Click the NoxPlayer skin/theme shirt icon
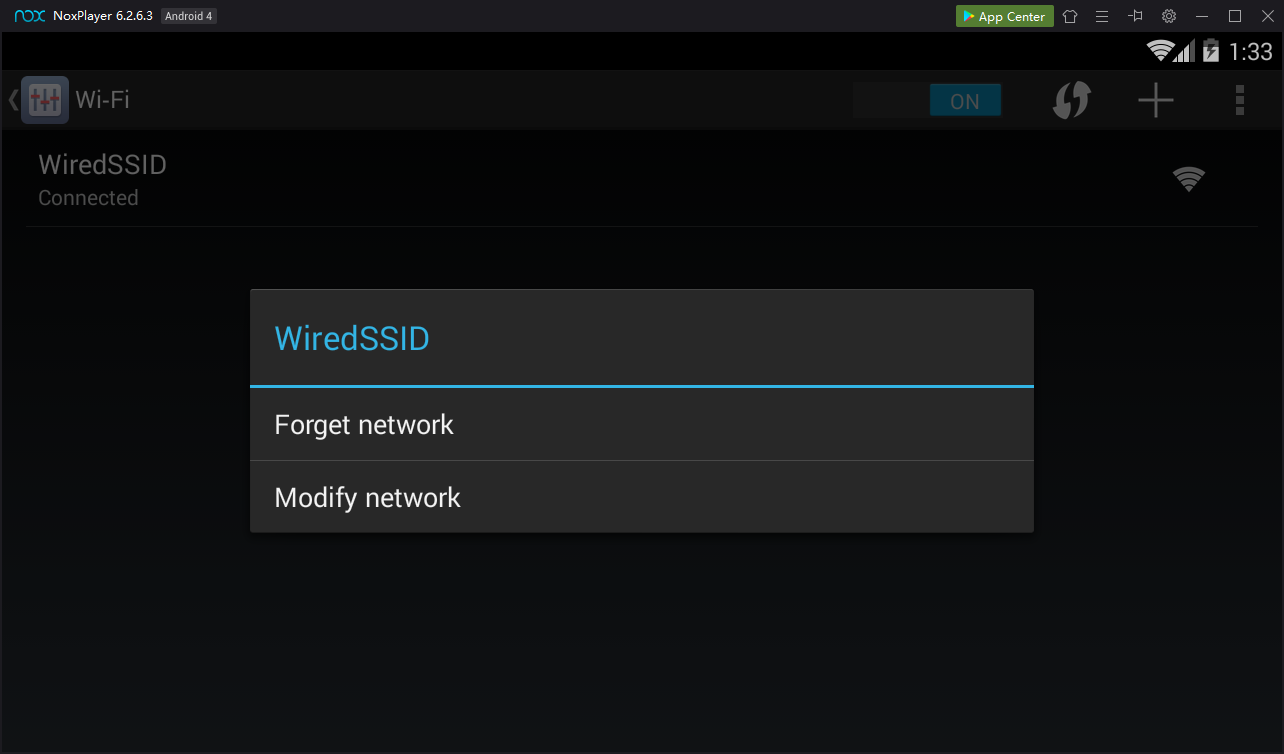Screen dimensions: 1284x754 click(1070, 16)
